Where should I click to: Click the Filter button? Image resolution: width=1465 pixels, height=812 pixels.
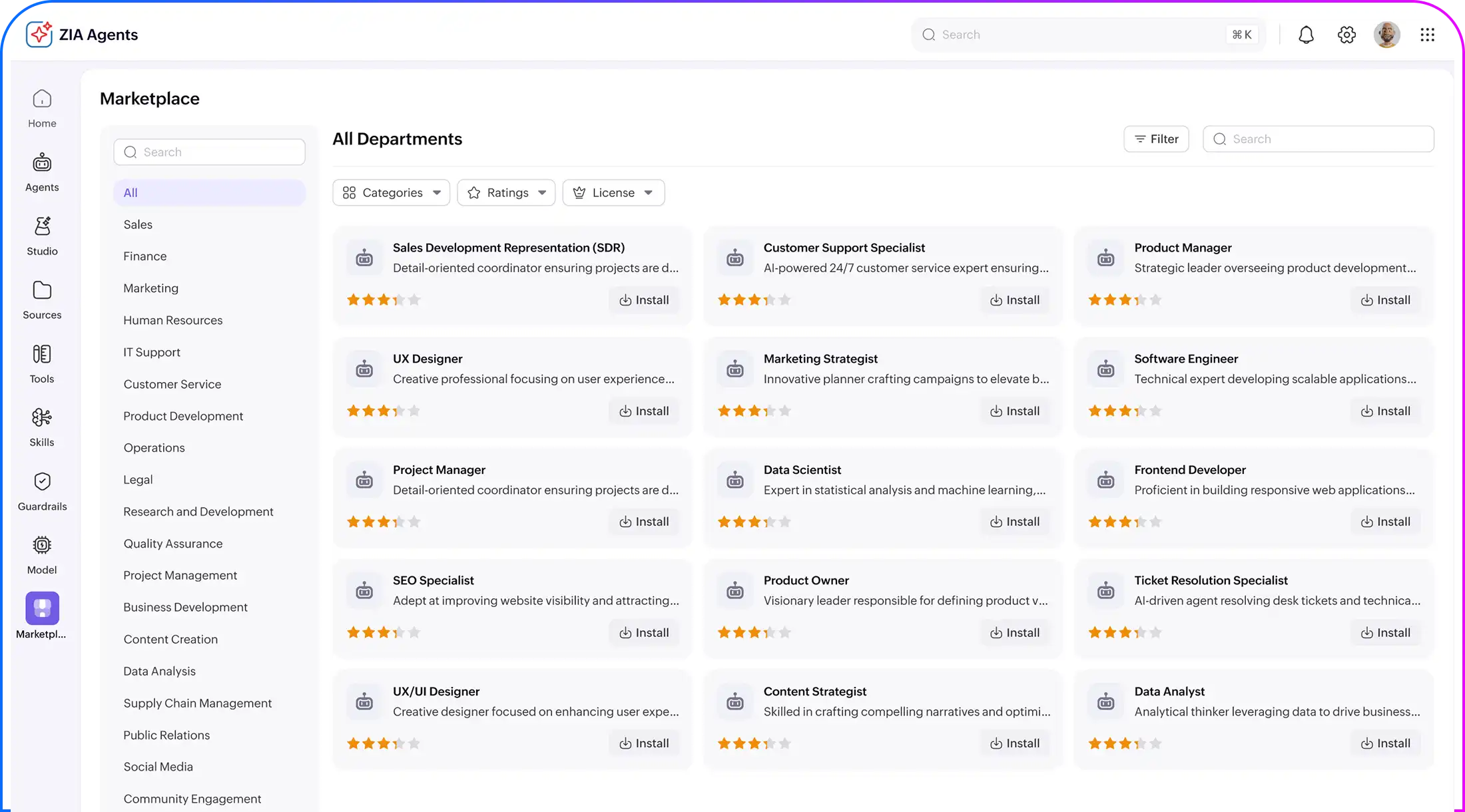(x=1156, y=139)
